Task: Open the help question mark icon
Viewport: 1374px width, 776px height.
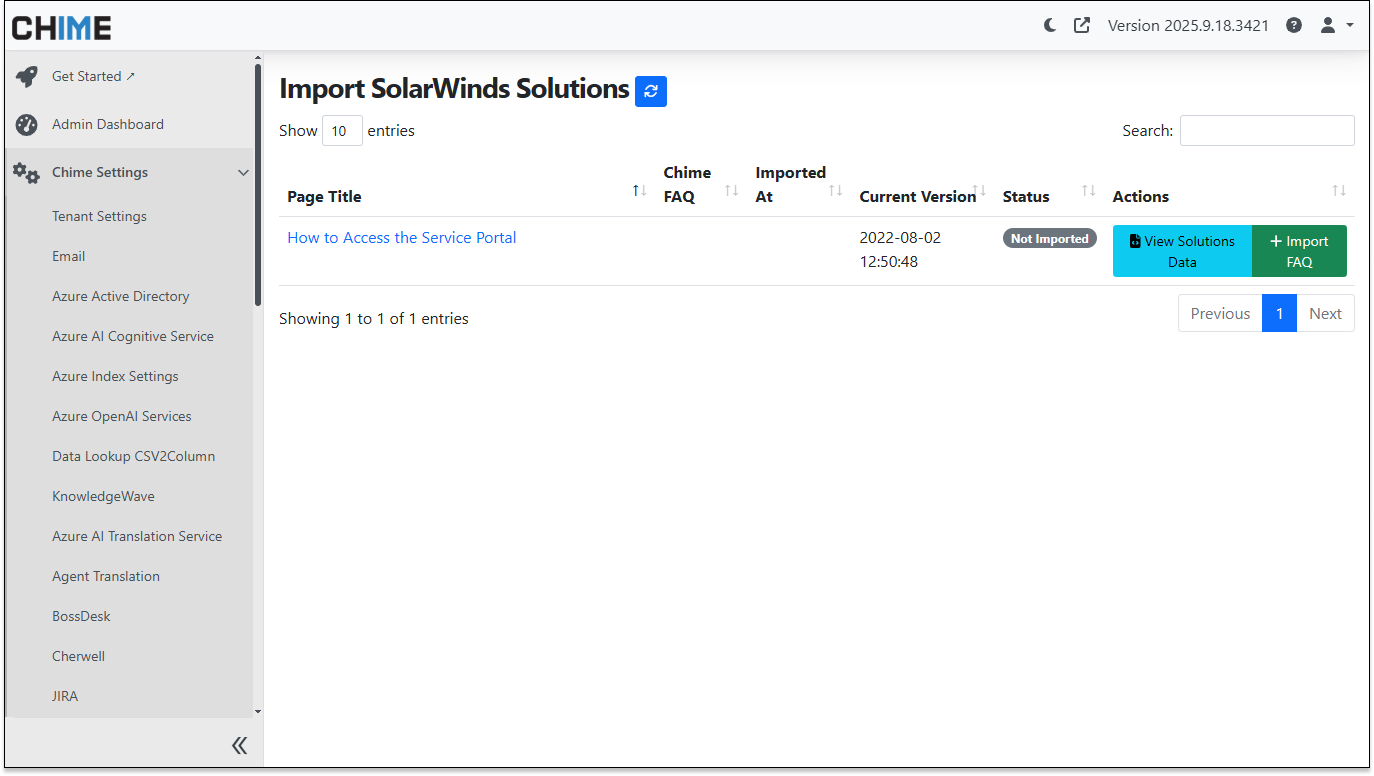Action: (x=1294, y=25)
